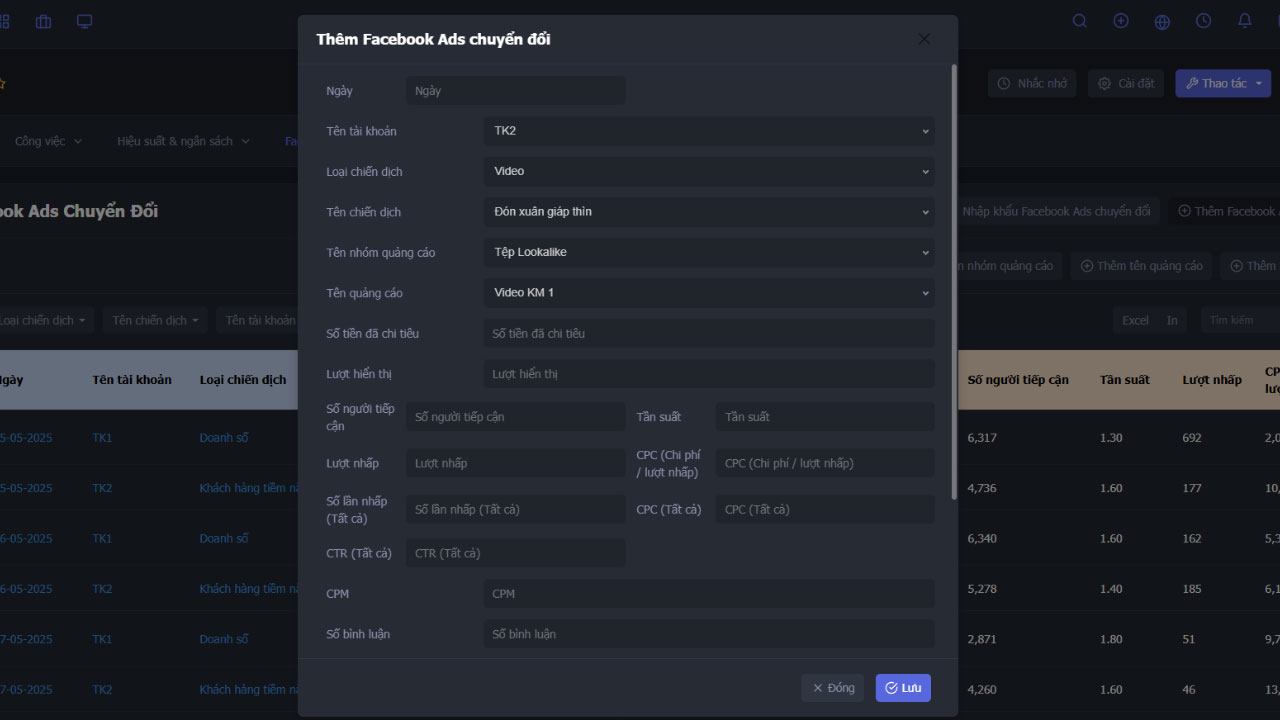The height and width of the screenshot is (720, 1280).
Task: Click reach value 6,317 in the table
Action: (x=982, y=438)
